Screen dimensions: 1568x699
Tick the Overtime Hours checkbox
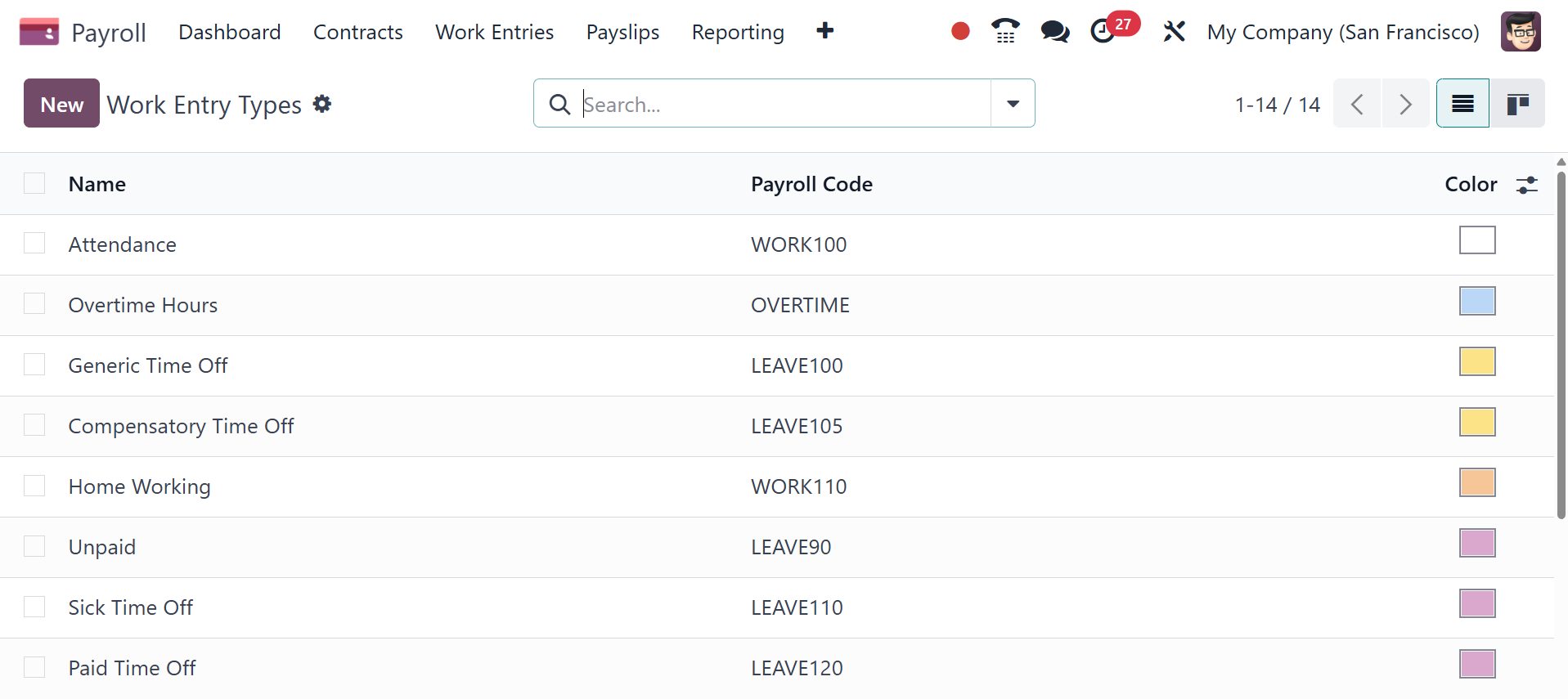[x=34, y=303]
